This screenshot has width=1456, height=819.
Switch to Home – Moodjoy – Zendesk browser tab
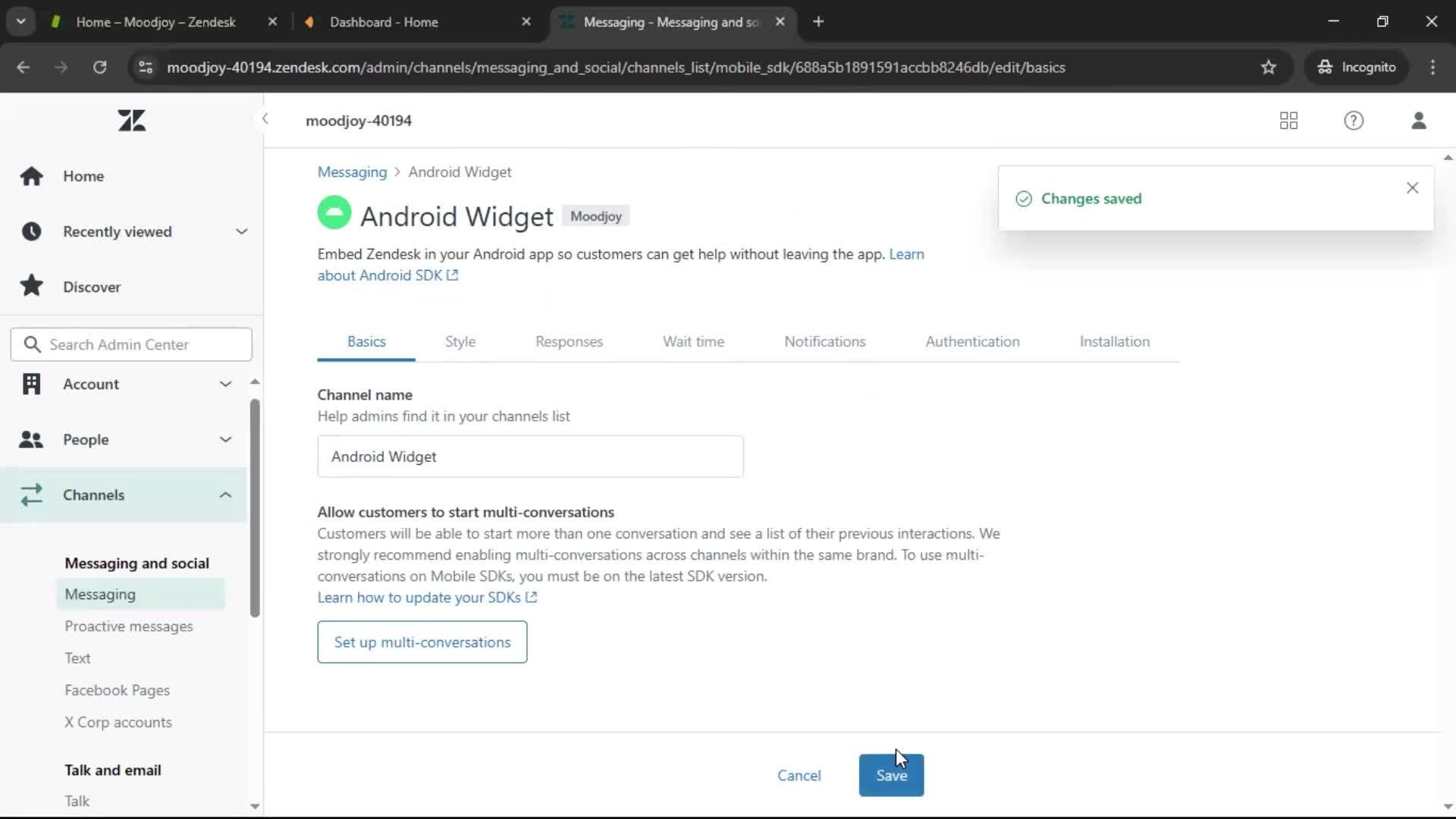[155, 22]
